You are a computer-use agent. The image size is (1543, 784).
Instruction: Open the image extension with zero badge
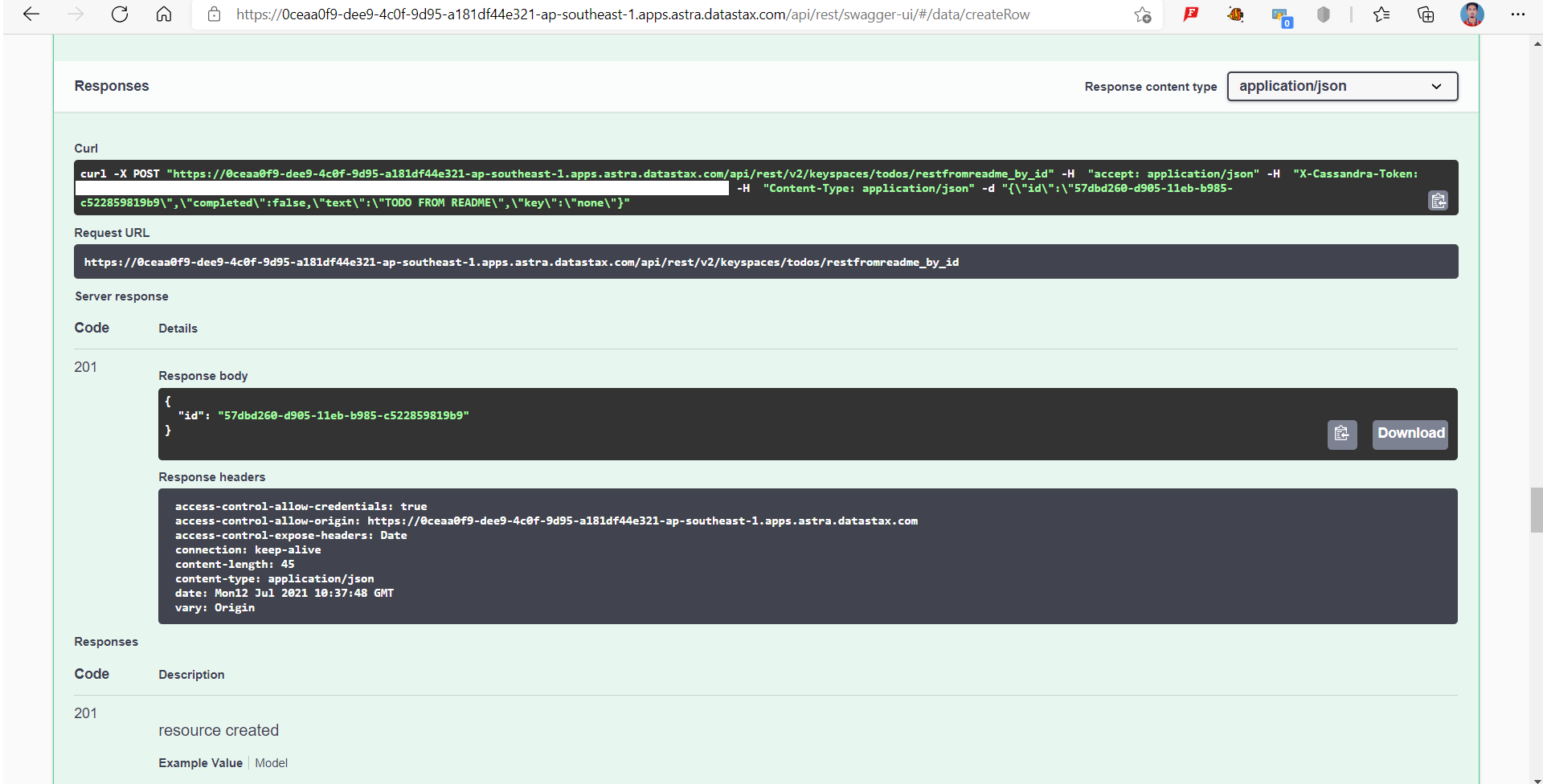click(1281, 14)
